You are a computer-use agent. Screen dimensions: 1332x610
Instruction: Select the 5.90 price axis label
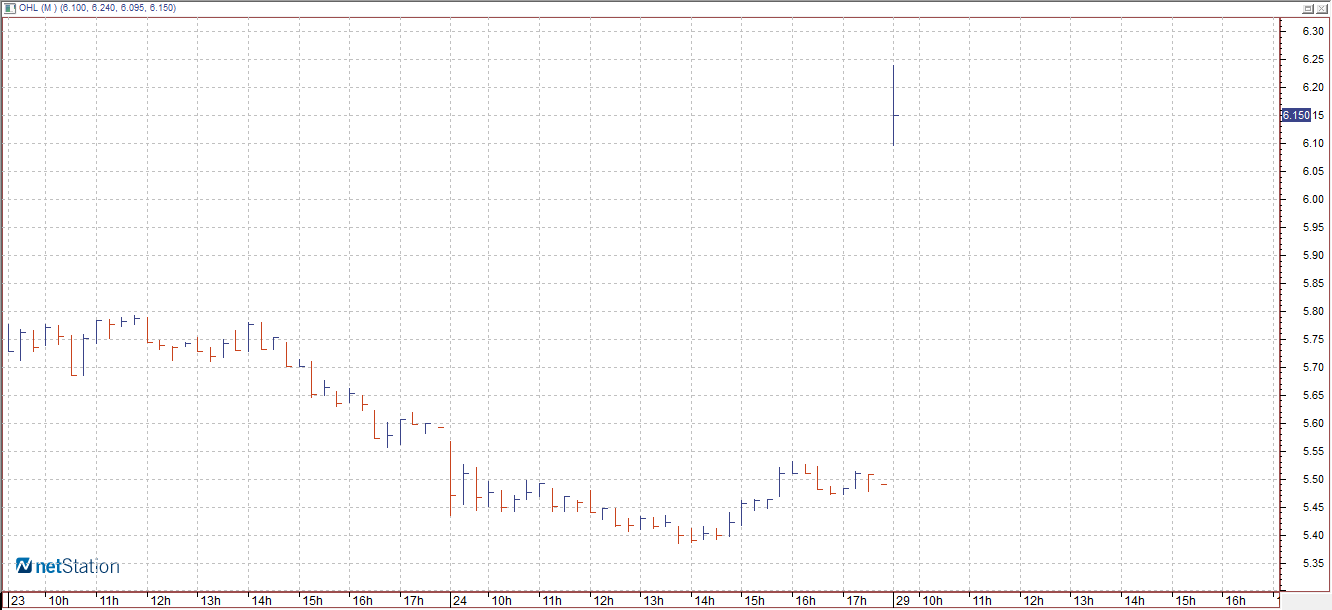coord(1313,255)
